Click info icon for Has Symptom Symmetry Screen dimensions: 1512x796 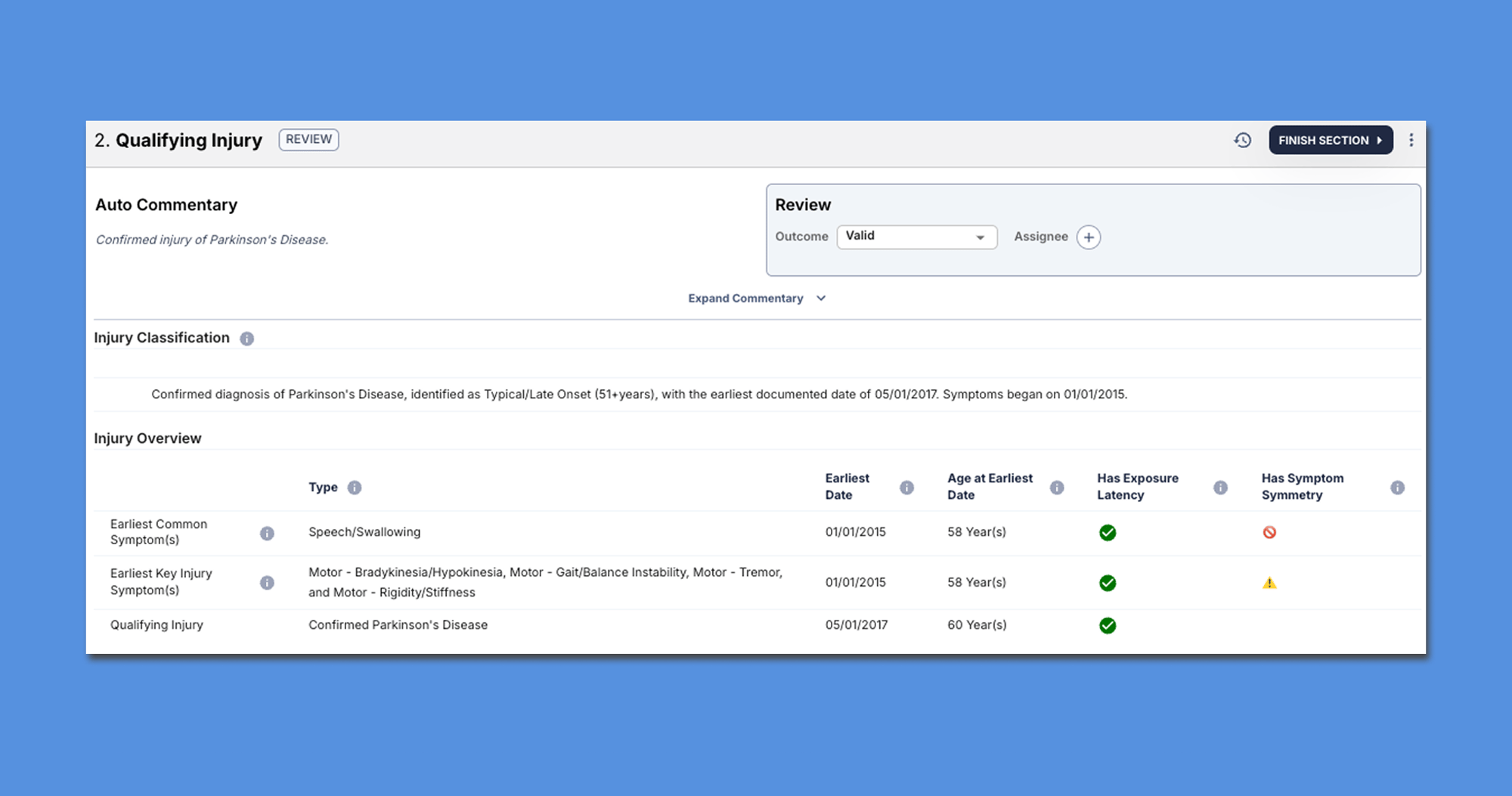1397,488
